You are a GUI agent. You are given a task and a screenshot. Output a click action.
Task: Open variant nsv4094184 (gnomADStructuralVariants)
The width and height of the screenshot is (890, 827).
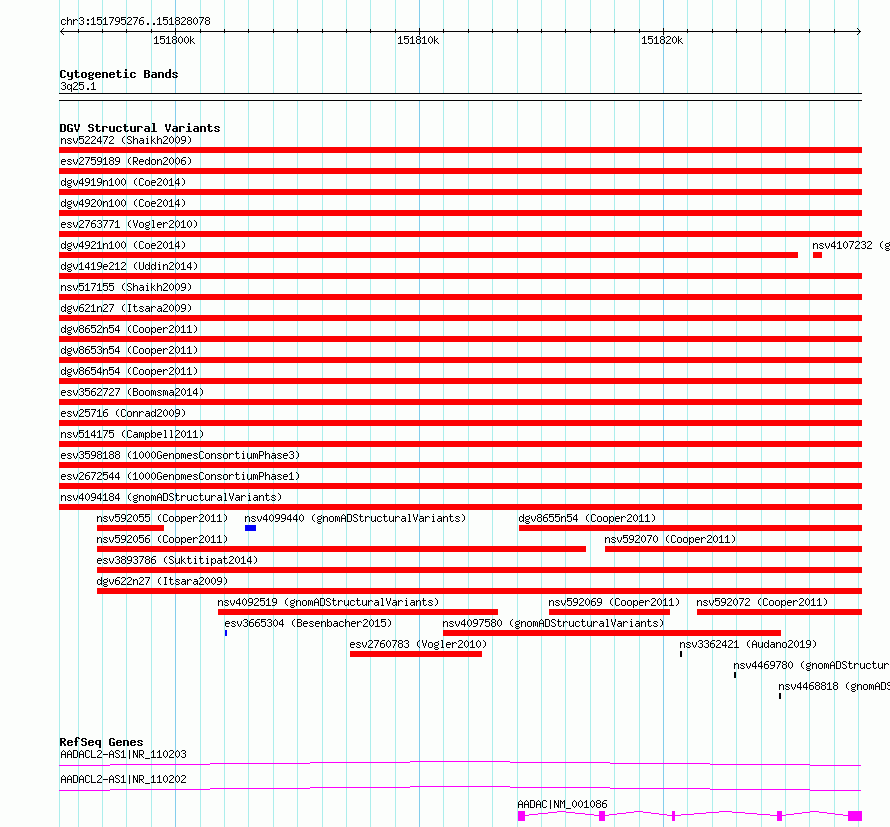(x=460, y=507)
